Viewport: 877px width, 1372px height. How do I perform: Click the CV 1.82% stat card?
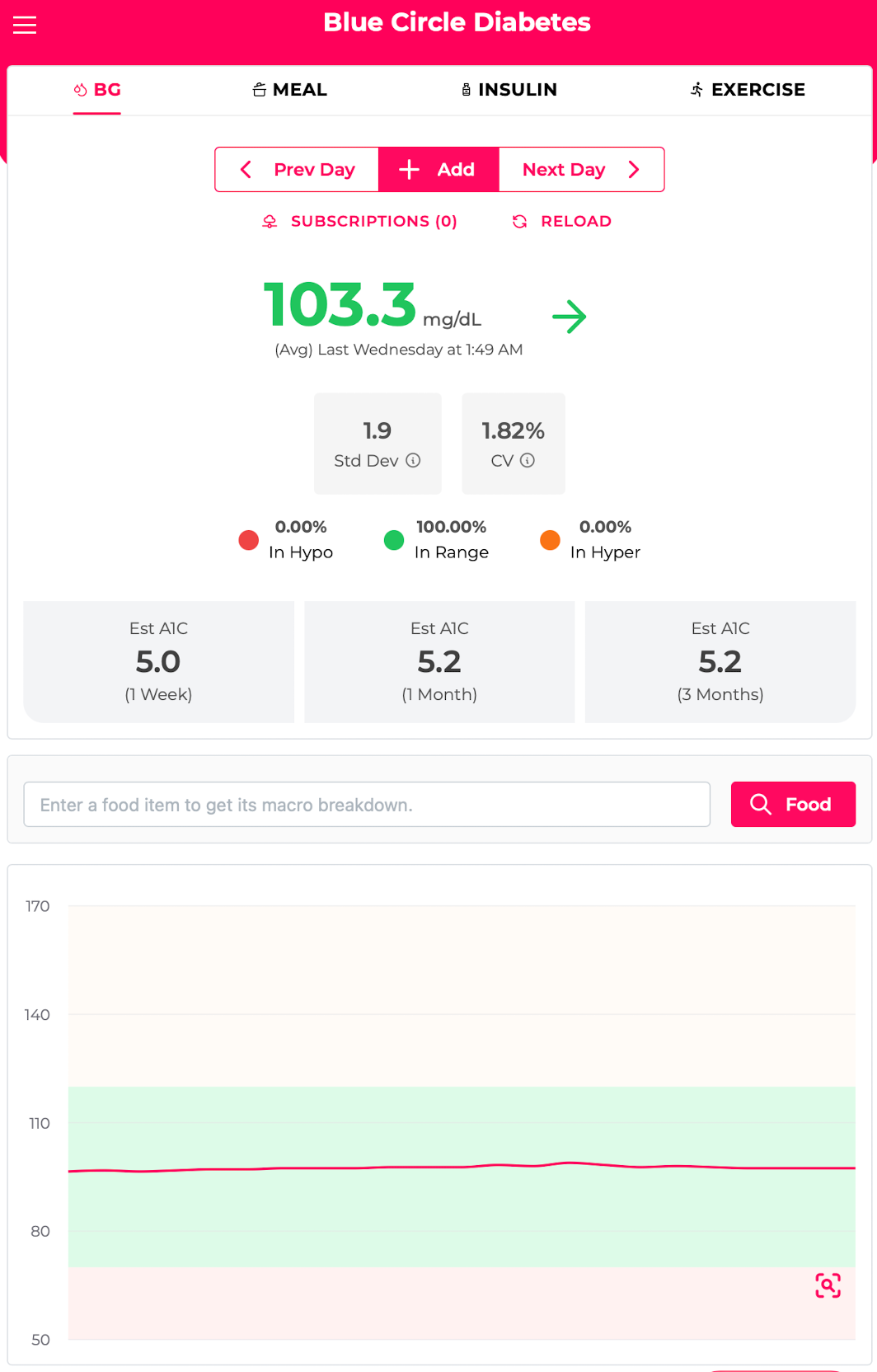(x=514, y=444)
